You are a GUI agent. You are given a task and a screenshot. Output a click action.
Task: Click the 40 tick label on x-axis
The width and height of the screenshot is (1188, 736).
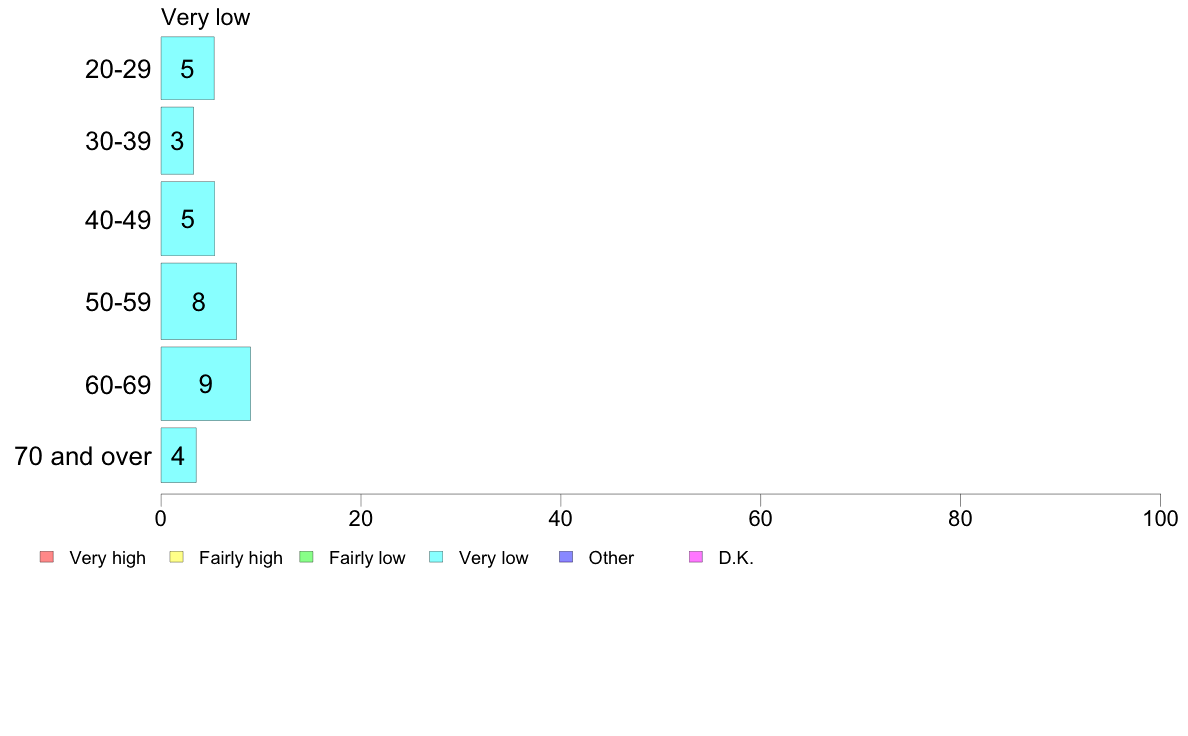[560, 518]
